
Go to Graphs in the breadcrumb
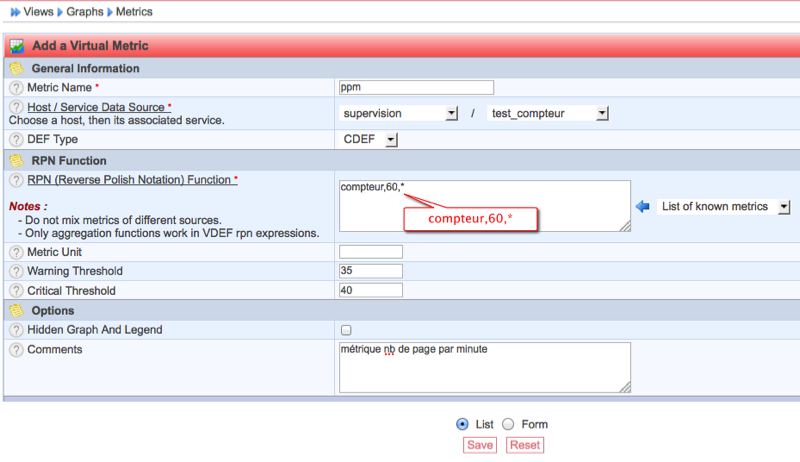point(84,11)
